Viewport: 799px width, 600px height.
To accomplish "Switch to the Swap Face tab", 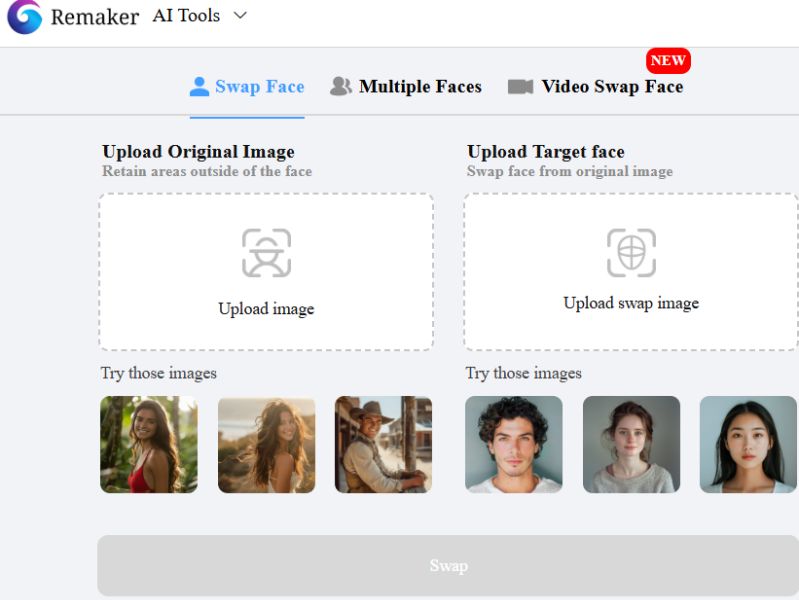I will [247, 87].
